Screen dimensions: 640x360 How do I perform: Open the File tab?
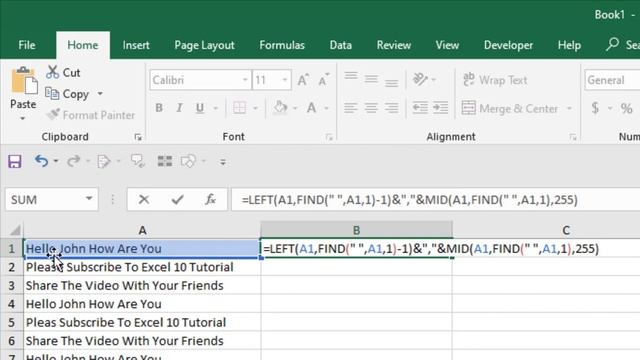(27, 45)
